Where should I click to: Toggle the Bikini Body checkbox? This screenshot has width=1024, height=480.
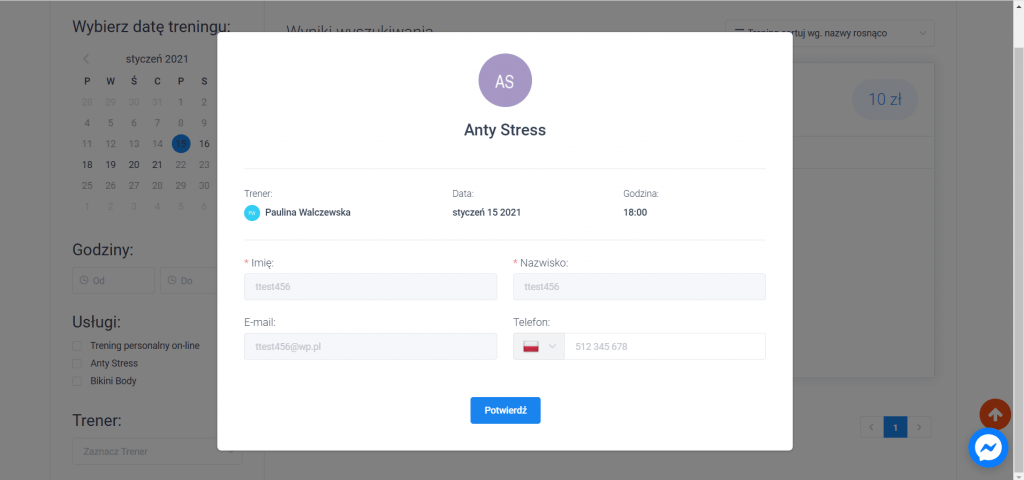coord(77,381)
